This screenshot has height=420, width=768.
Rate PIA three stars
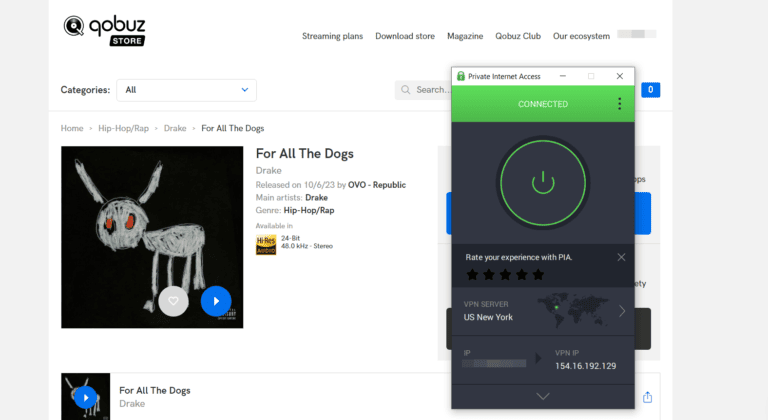click(x=505, y=275)
